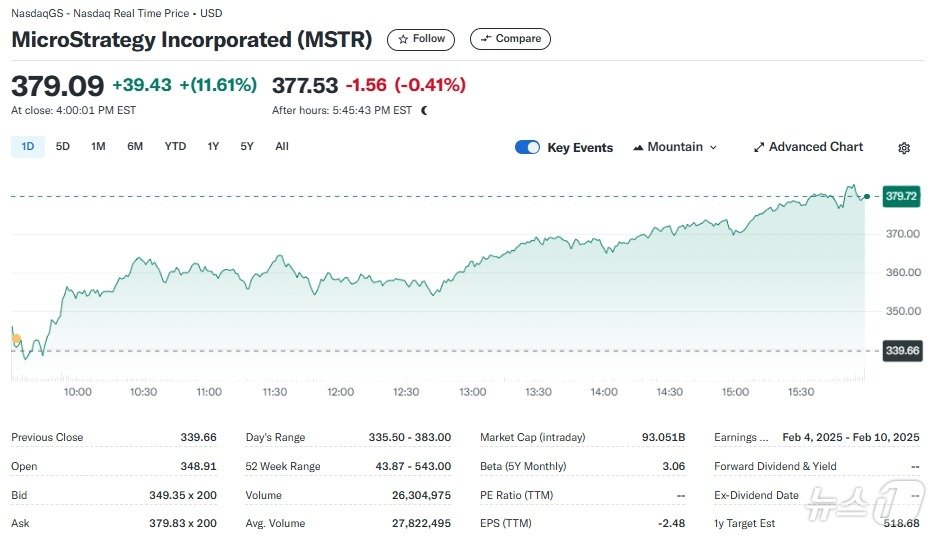Click the mountain chart type icon
935x537 pixels.
coord(638,147)
